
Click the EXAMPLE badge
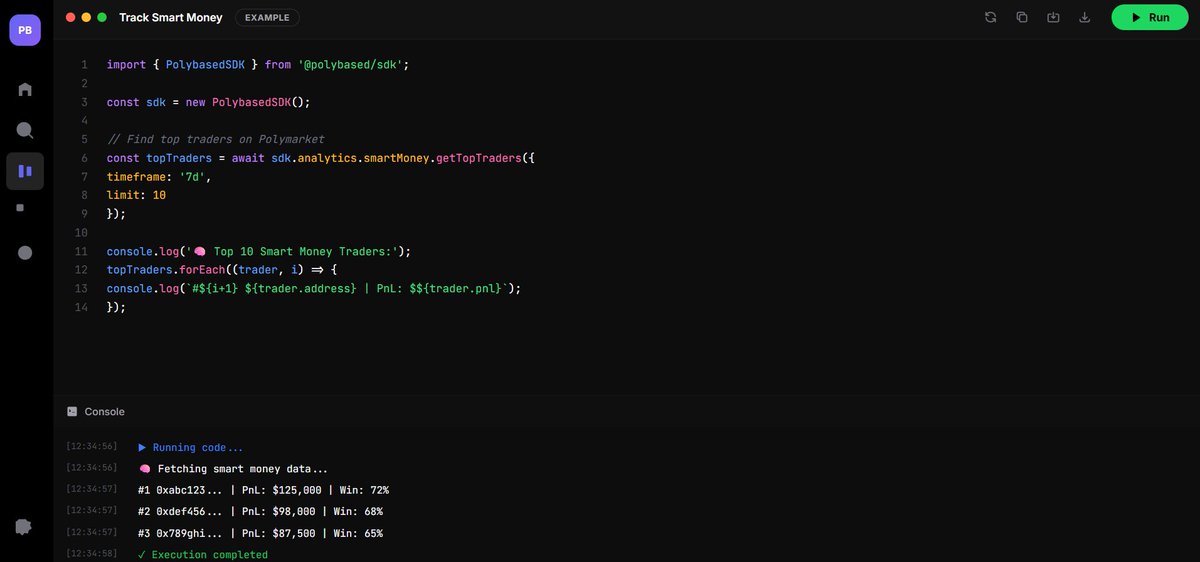pos(267,17)
